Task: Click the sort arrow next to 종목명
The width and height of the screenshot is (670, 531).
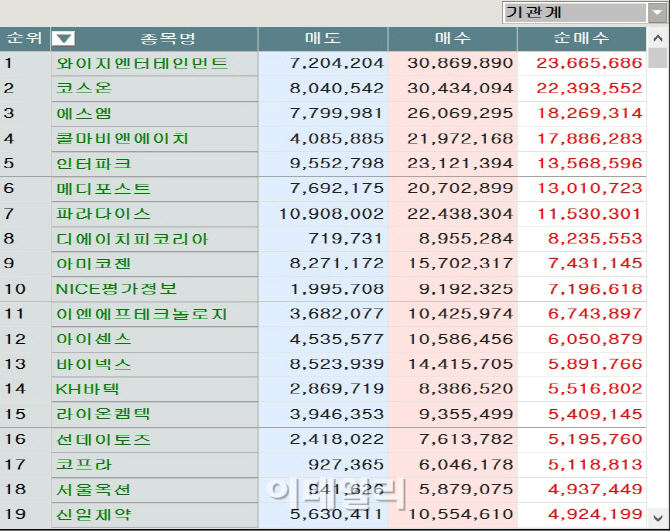Action: click(x=63, y=38)
